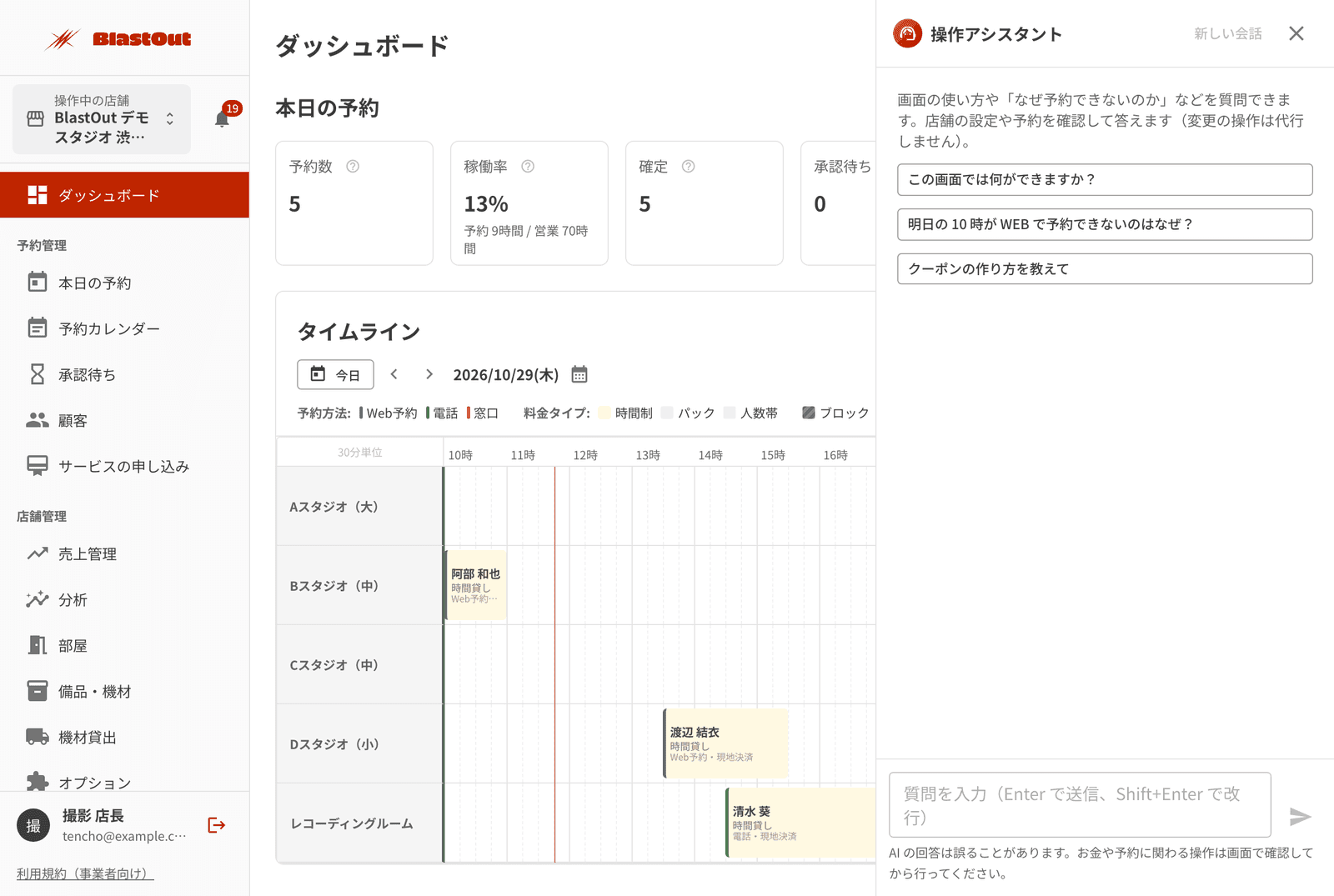
Task: Show help for 確定 card
Action: click(688, 166)
